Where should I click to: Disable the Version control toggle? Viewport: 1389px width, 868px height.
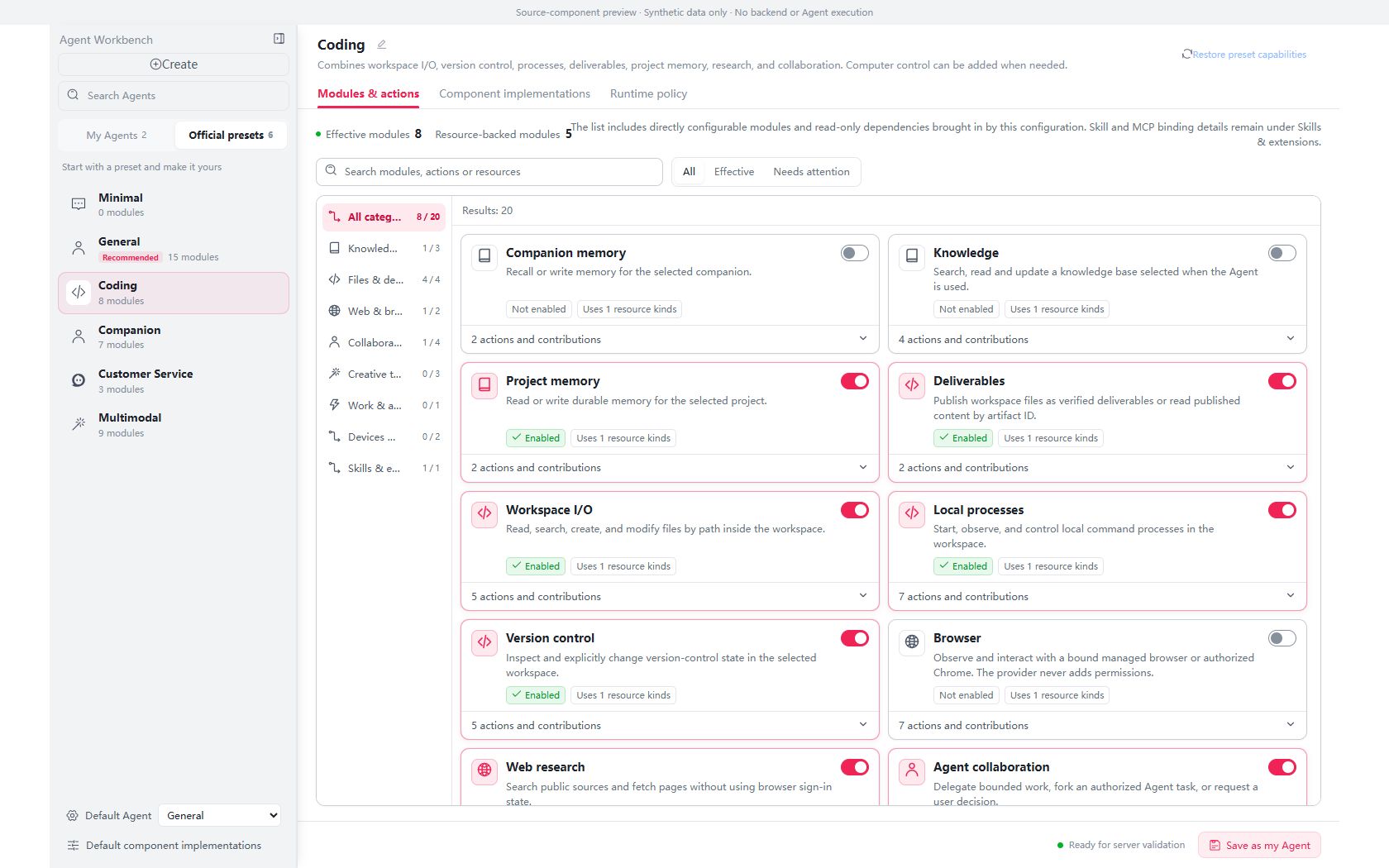(x=855, y=638)
